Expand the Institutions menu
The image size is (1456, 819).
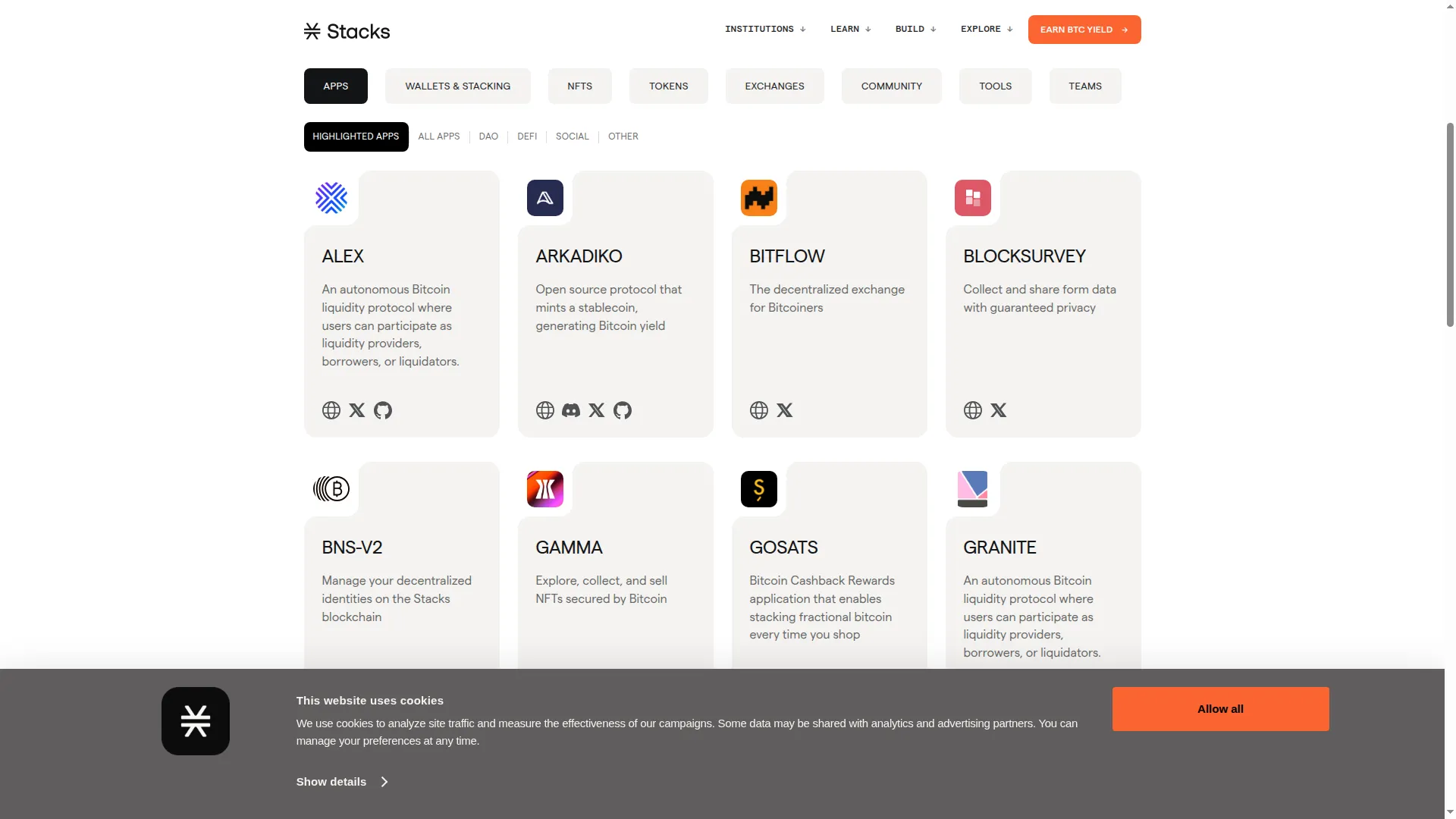765,29
